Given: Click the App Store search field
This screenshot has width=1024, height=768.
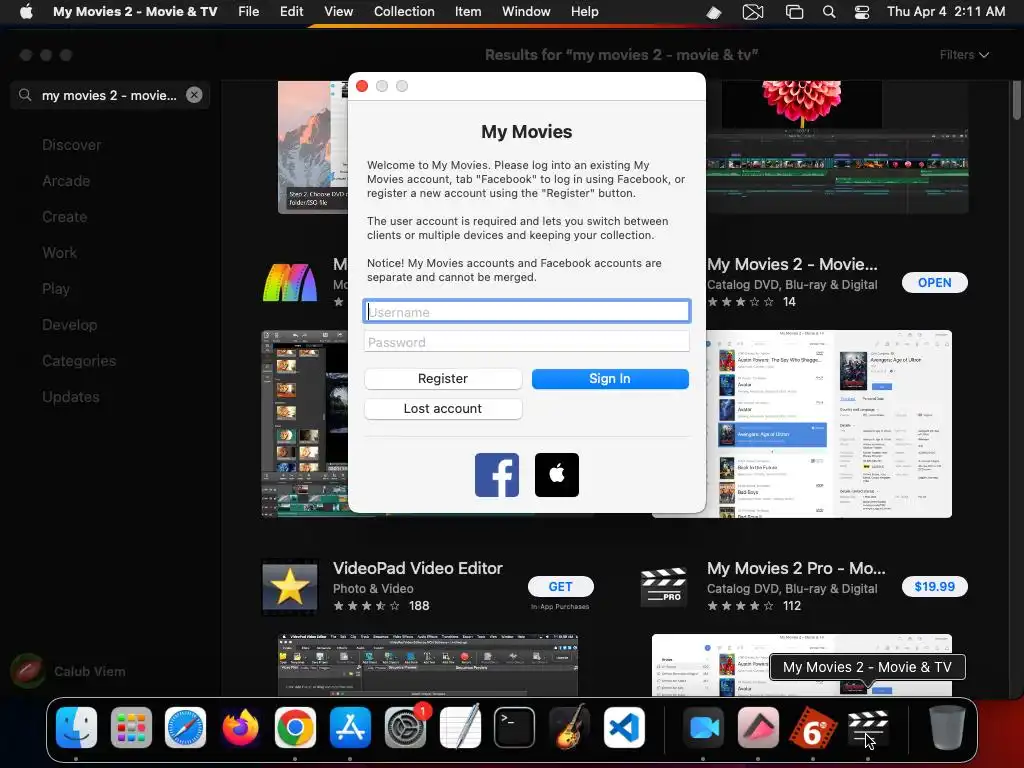Looking at the screenshot, I should [x=108, y=95].
